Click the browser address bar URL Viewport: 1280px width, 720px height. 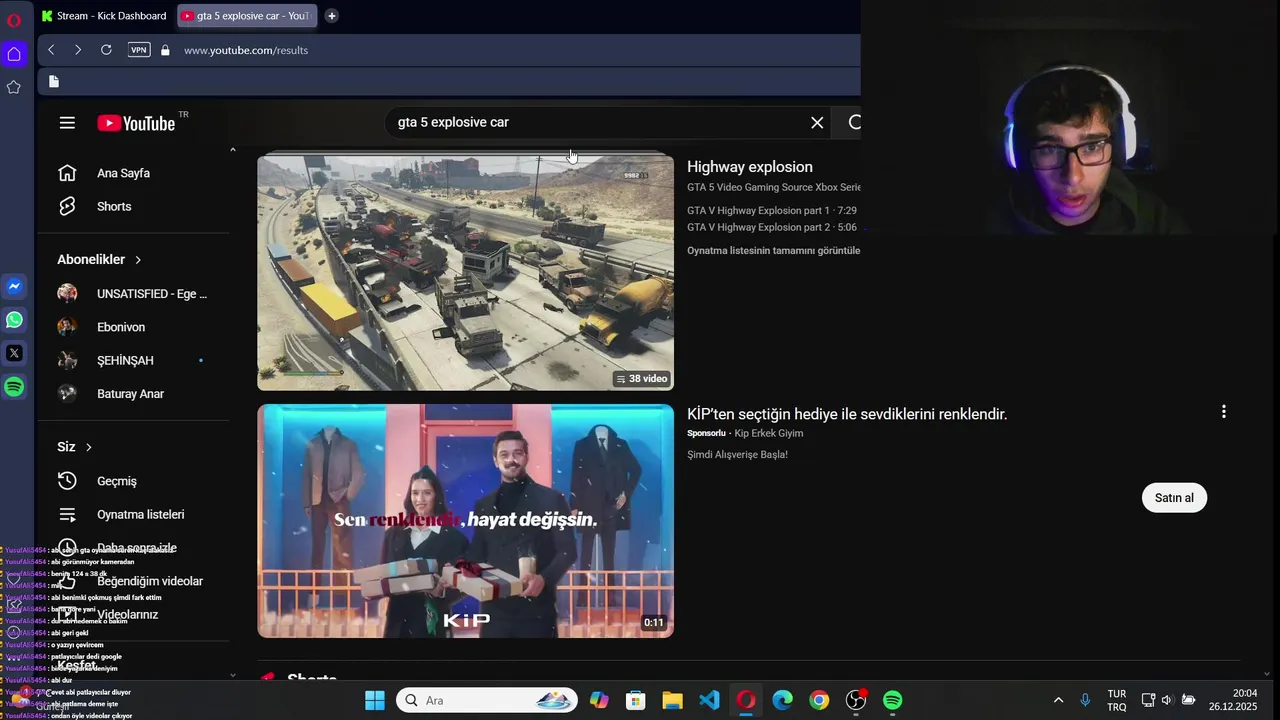click(246, 50)
